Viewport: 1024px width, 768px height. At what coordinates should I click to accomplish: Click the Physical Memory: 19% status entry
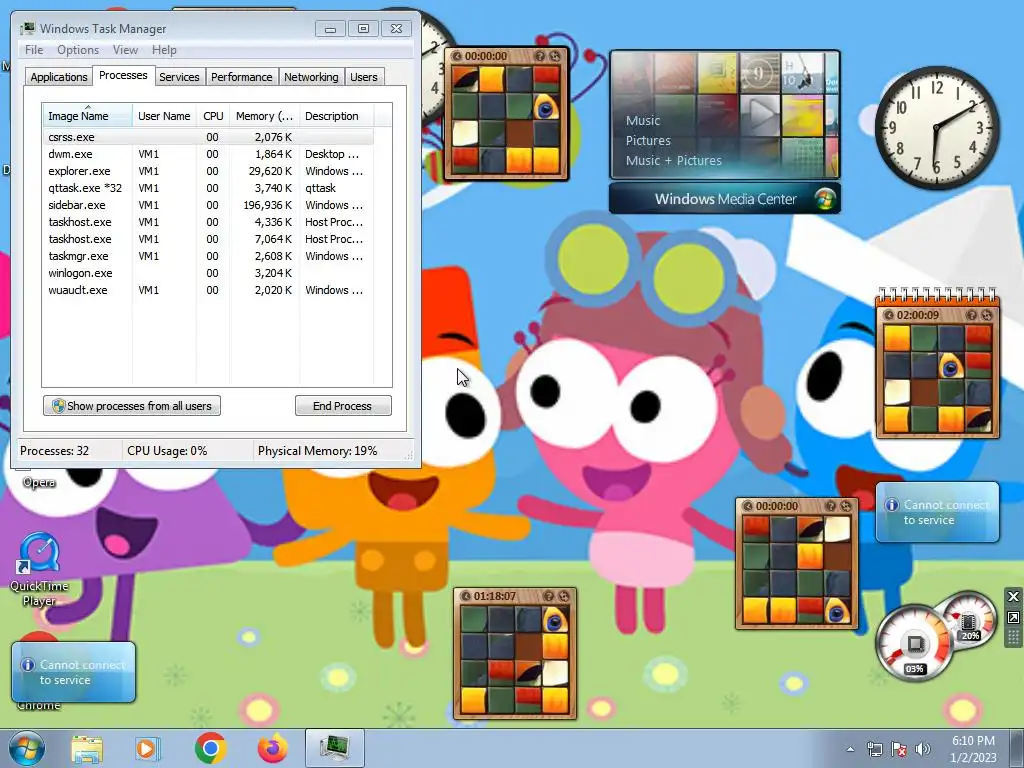[317, 451]
